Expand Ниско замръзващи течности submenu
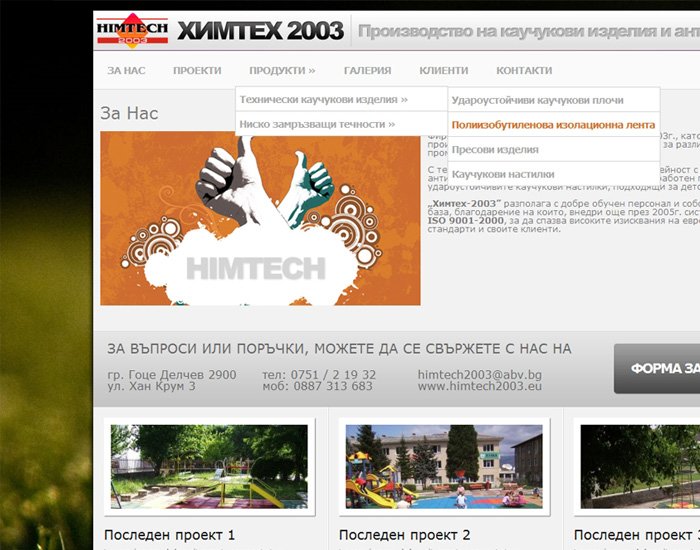 317,124
